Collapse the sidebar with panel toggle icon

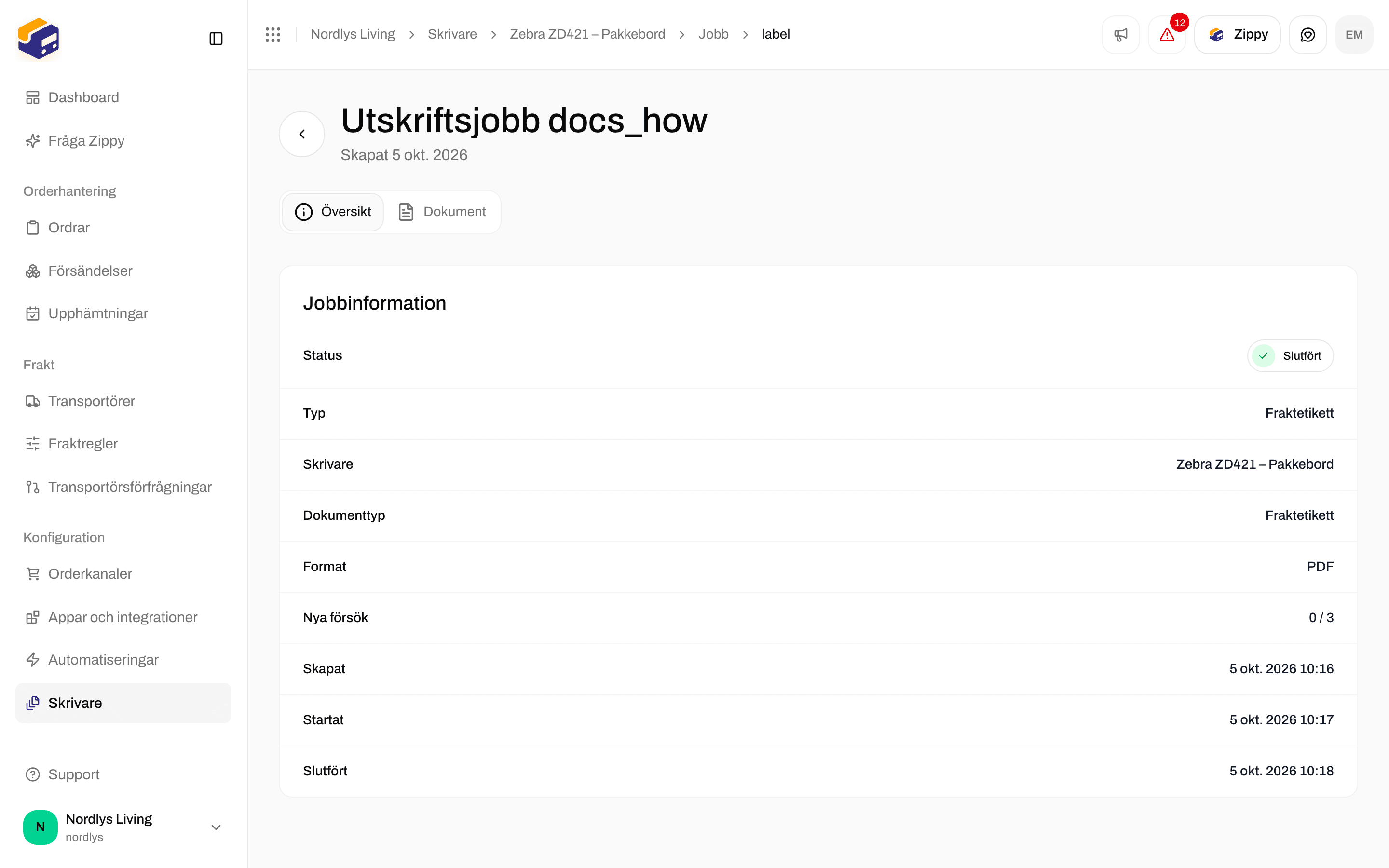216,39
